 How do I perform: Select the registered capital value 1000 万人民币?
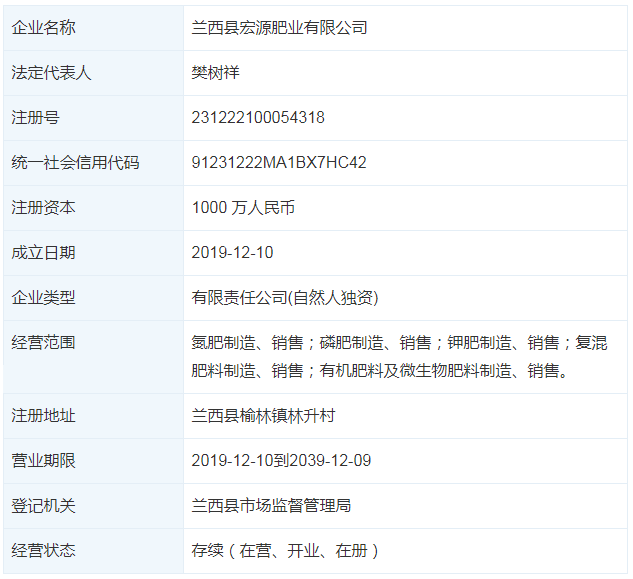pos(243,208)
